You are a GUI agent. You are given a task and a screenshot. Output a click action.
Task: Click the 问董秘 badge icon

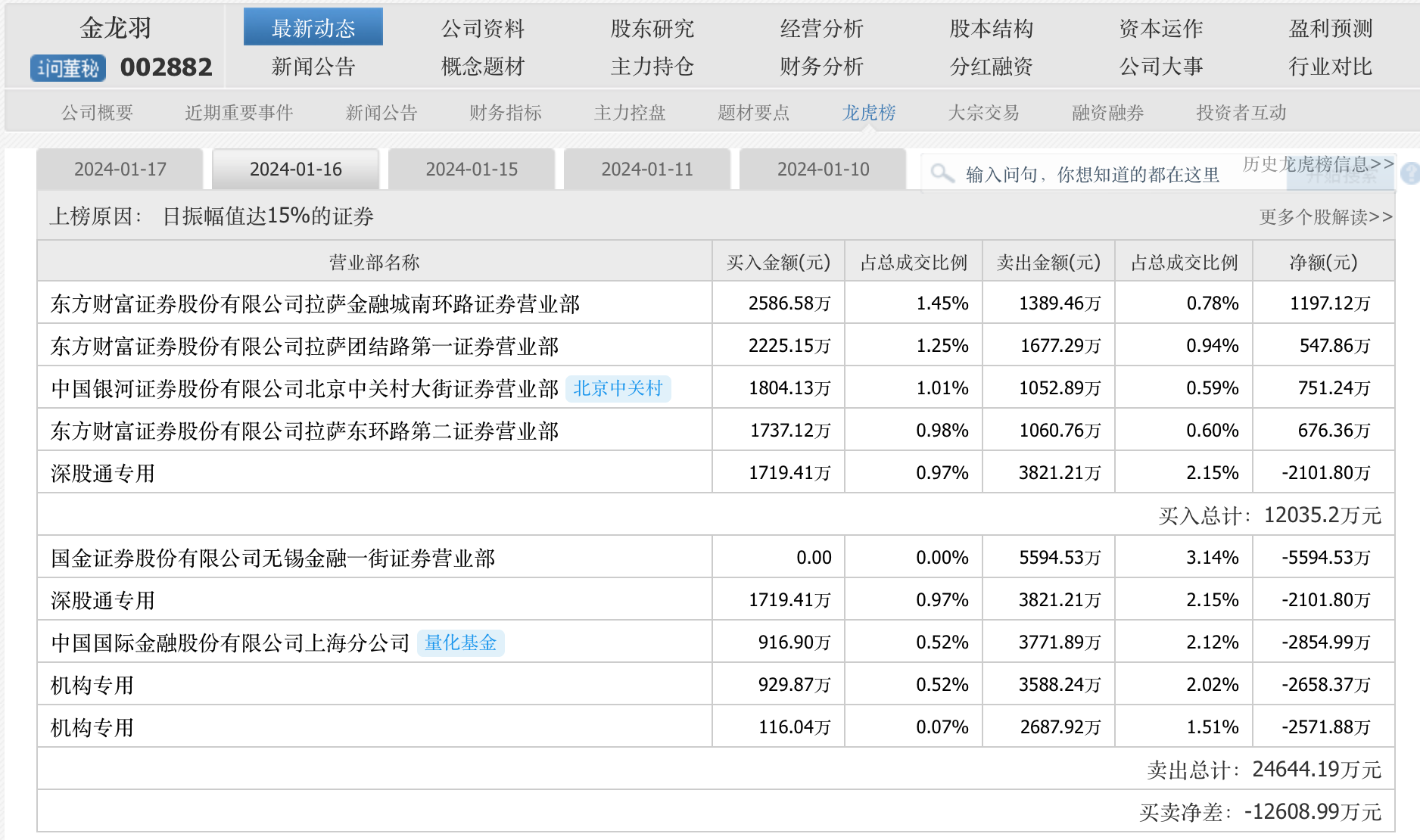point(68,68)
